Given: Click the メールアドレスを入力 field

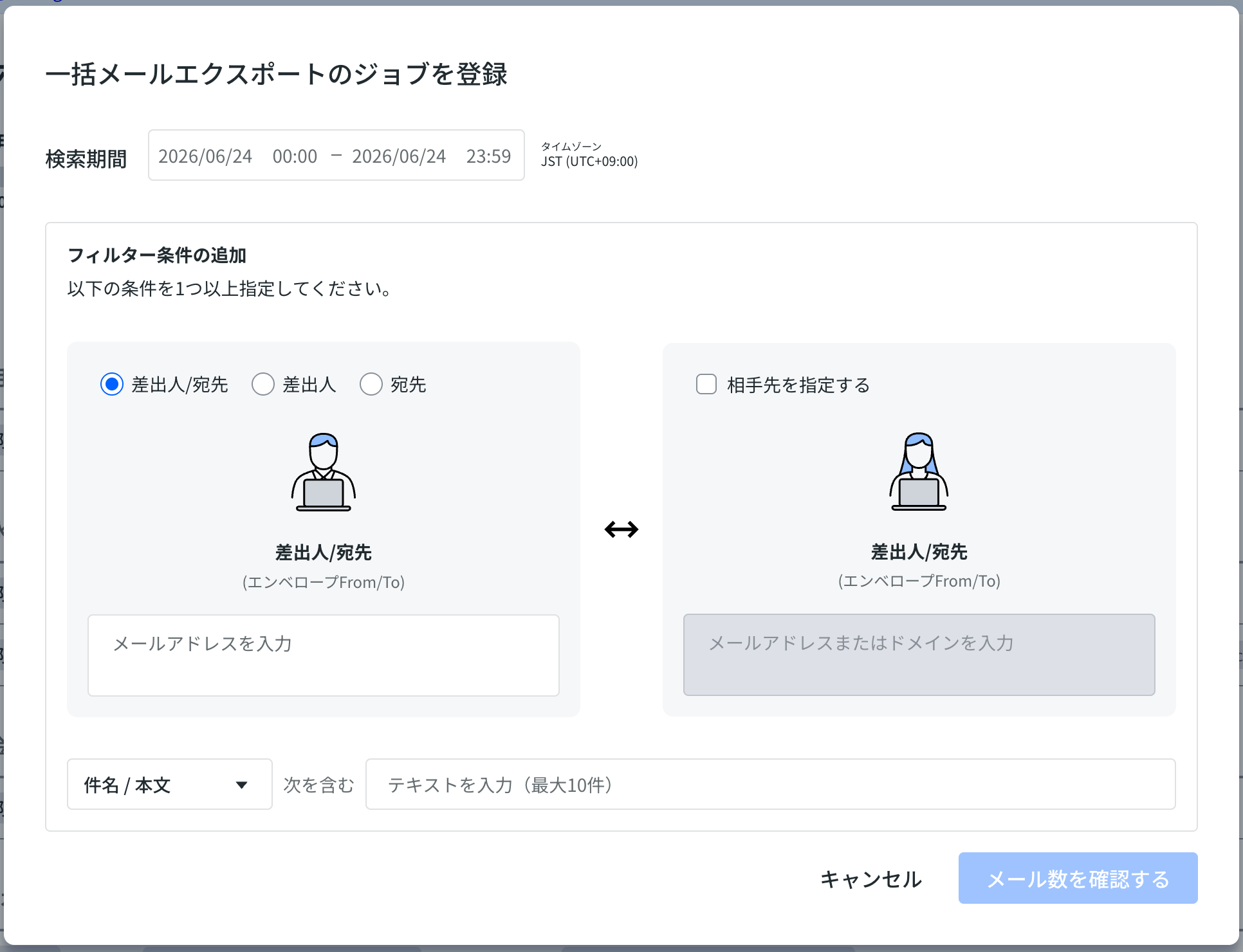Looking at the screenshot, I should [324, 655].
